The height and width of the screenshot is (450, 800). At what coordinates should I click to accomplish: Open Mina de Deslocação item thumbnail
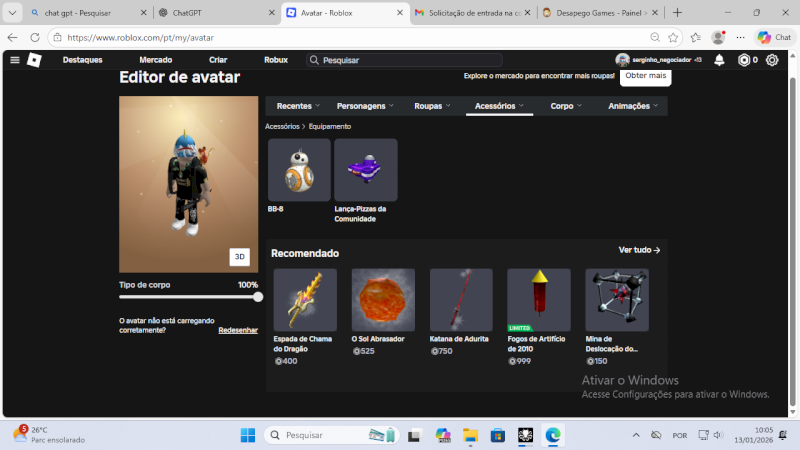(617, 300)
